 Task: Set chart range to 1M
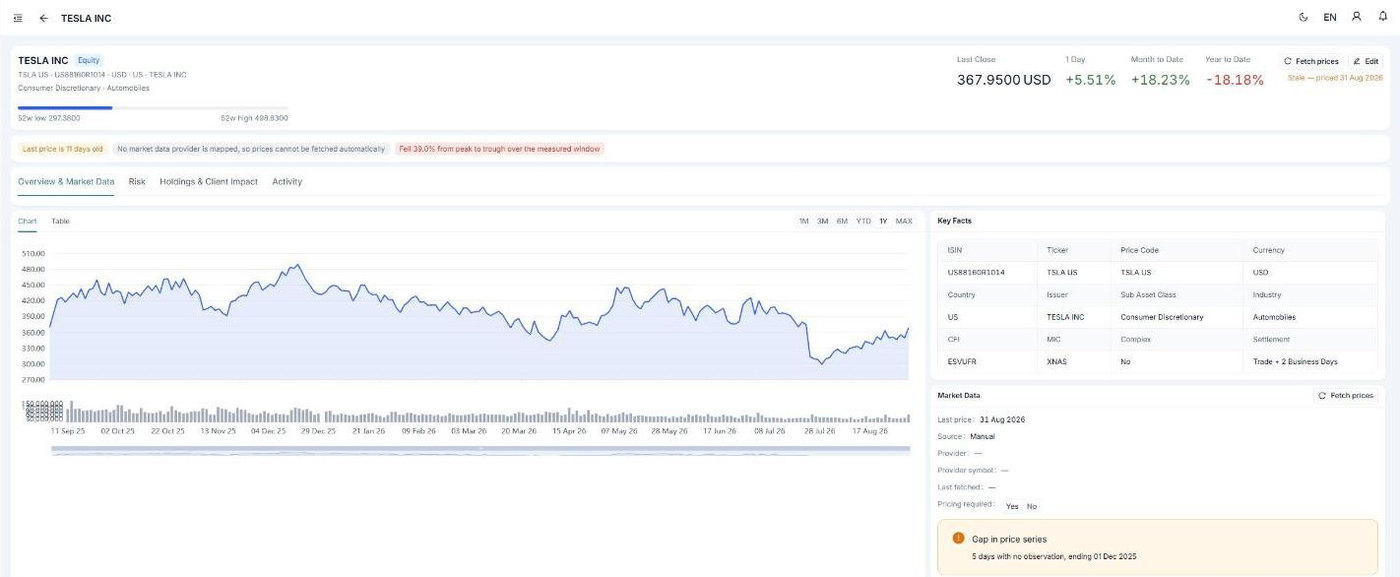click(x=804, y=221)
